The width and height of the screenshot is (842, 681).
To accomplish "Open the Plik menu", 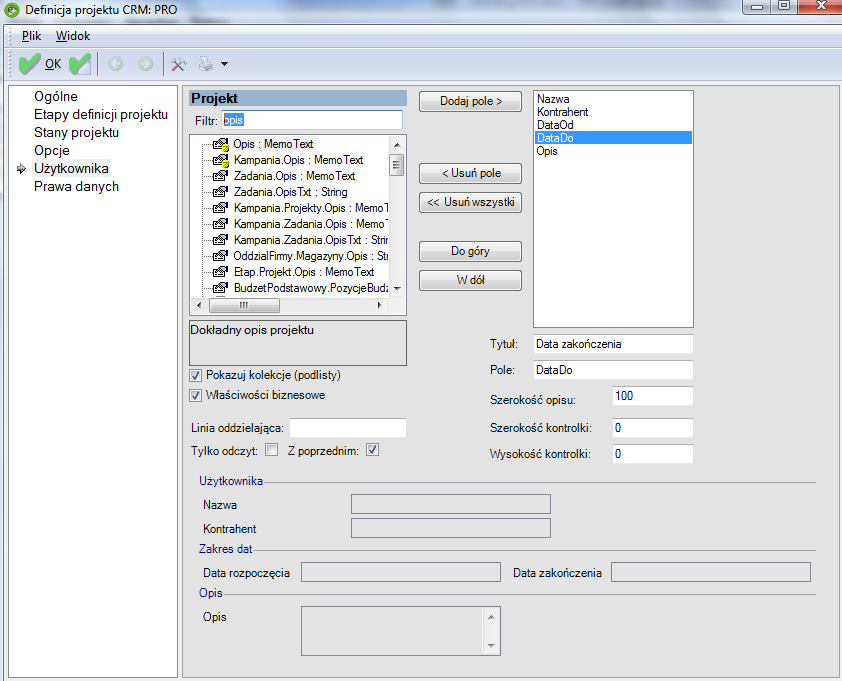I will 31,36.
